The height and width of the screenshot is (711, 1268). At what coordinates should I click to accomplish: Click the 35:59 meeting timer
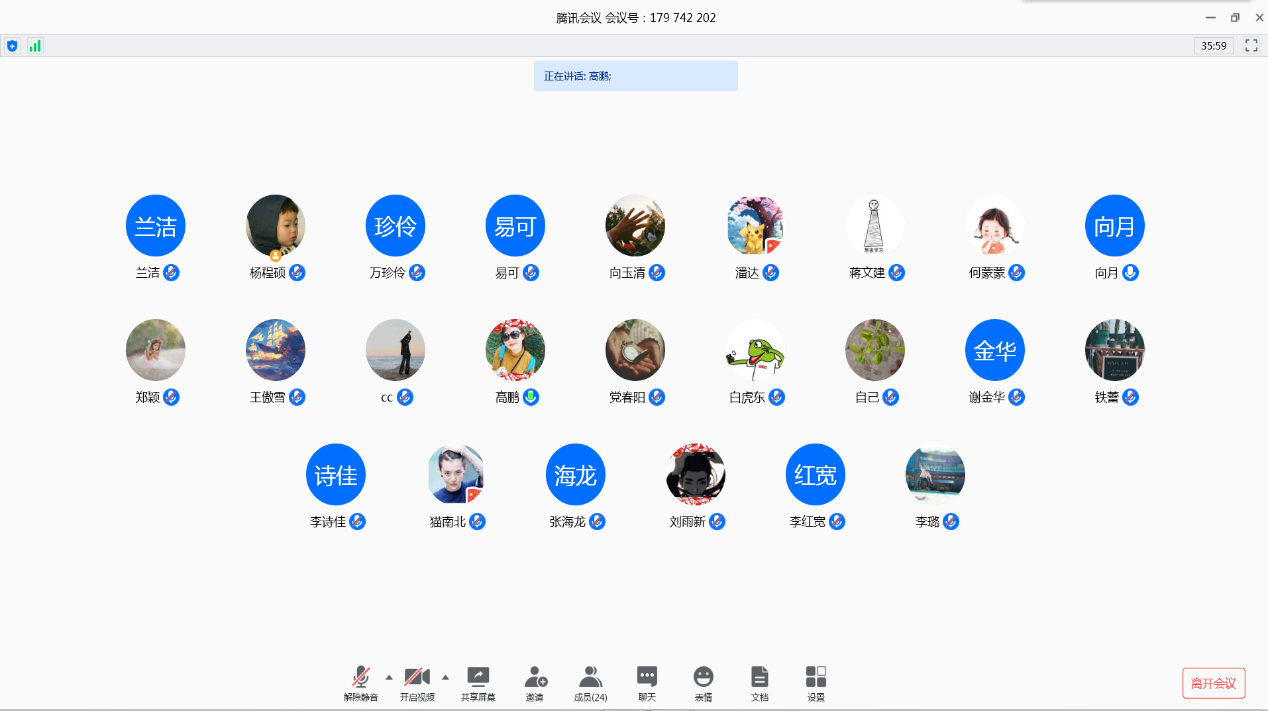[1213, 46]
